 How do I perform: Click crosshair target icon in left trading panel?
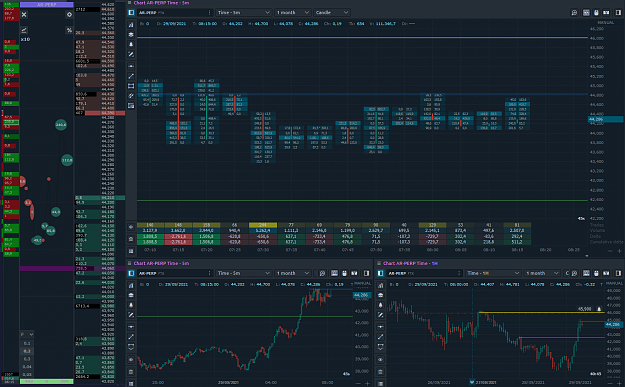click(69, 15)
